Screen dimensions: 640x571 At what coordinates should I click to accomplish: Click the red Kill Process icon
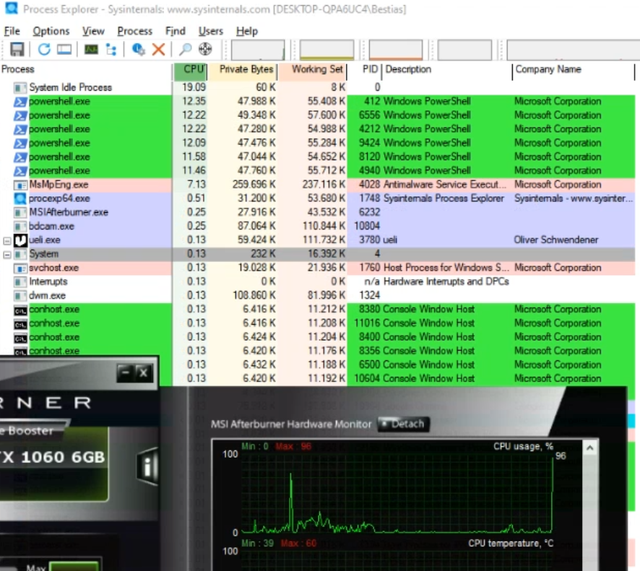[x=158, y=49]
